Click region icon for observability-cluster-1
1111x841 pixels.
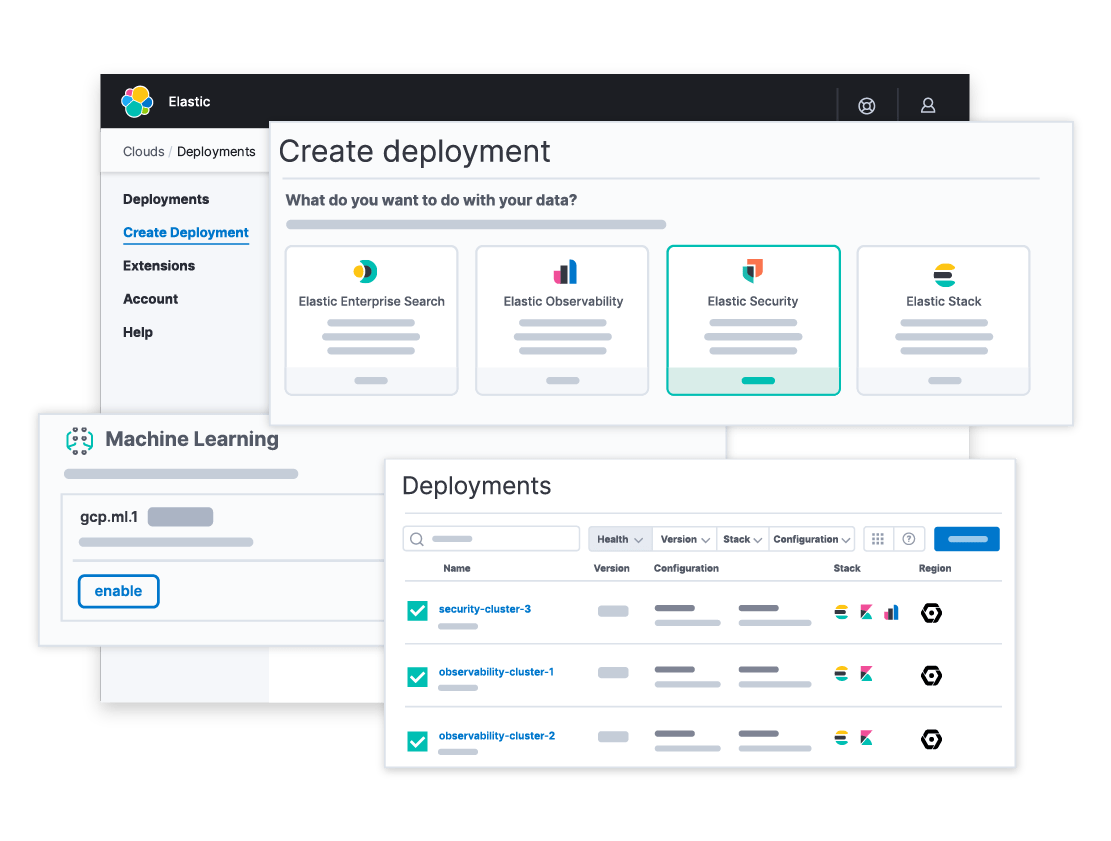pos(931,676)
